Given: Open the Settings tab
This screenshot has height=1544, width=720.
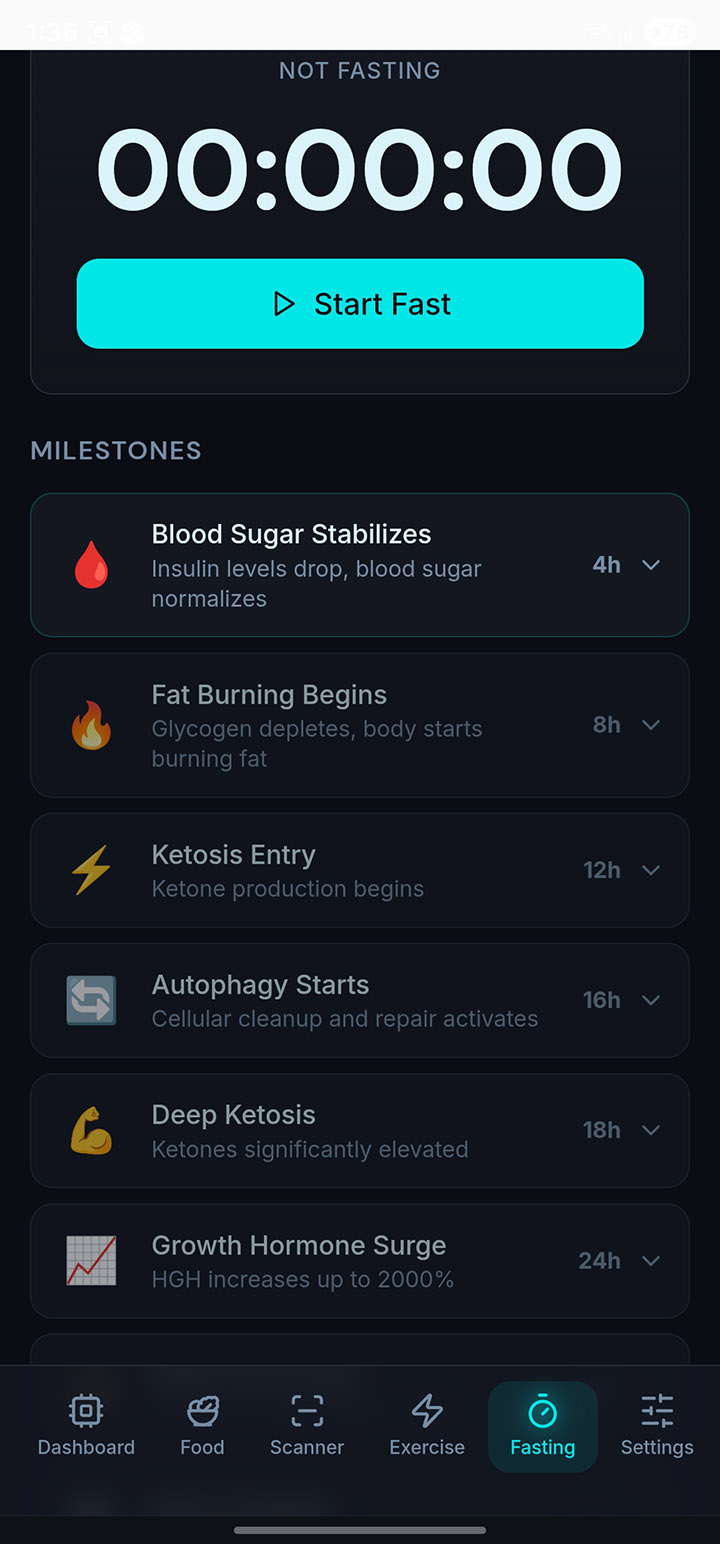Looking at the screenshot, I should pos(657,1425).
